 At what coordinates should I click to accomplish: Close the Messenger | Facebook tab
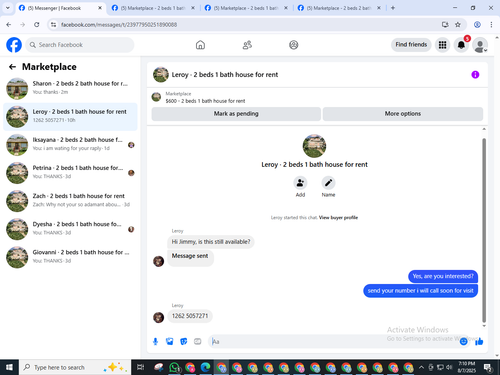[x=100, y=8]
